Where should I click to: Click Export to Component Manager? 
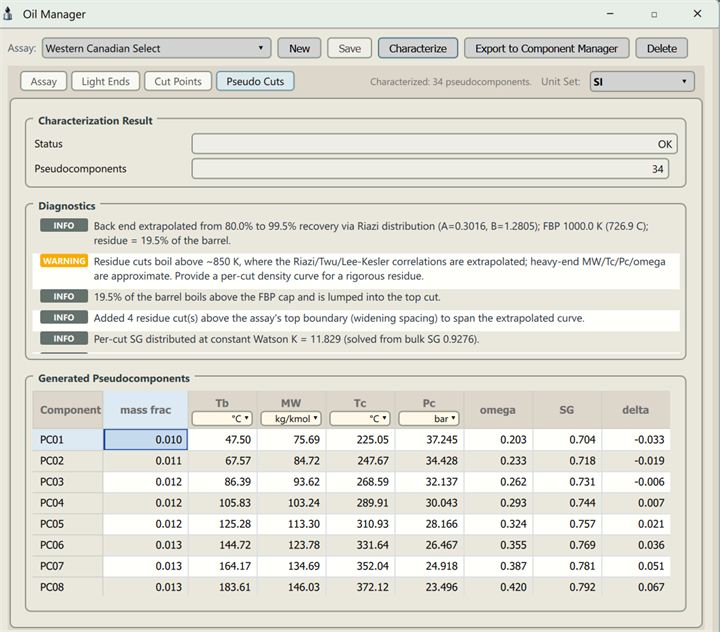point(546,48)
